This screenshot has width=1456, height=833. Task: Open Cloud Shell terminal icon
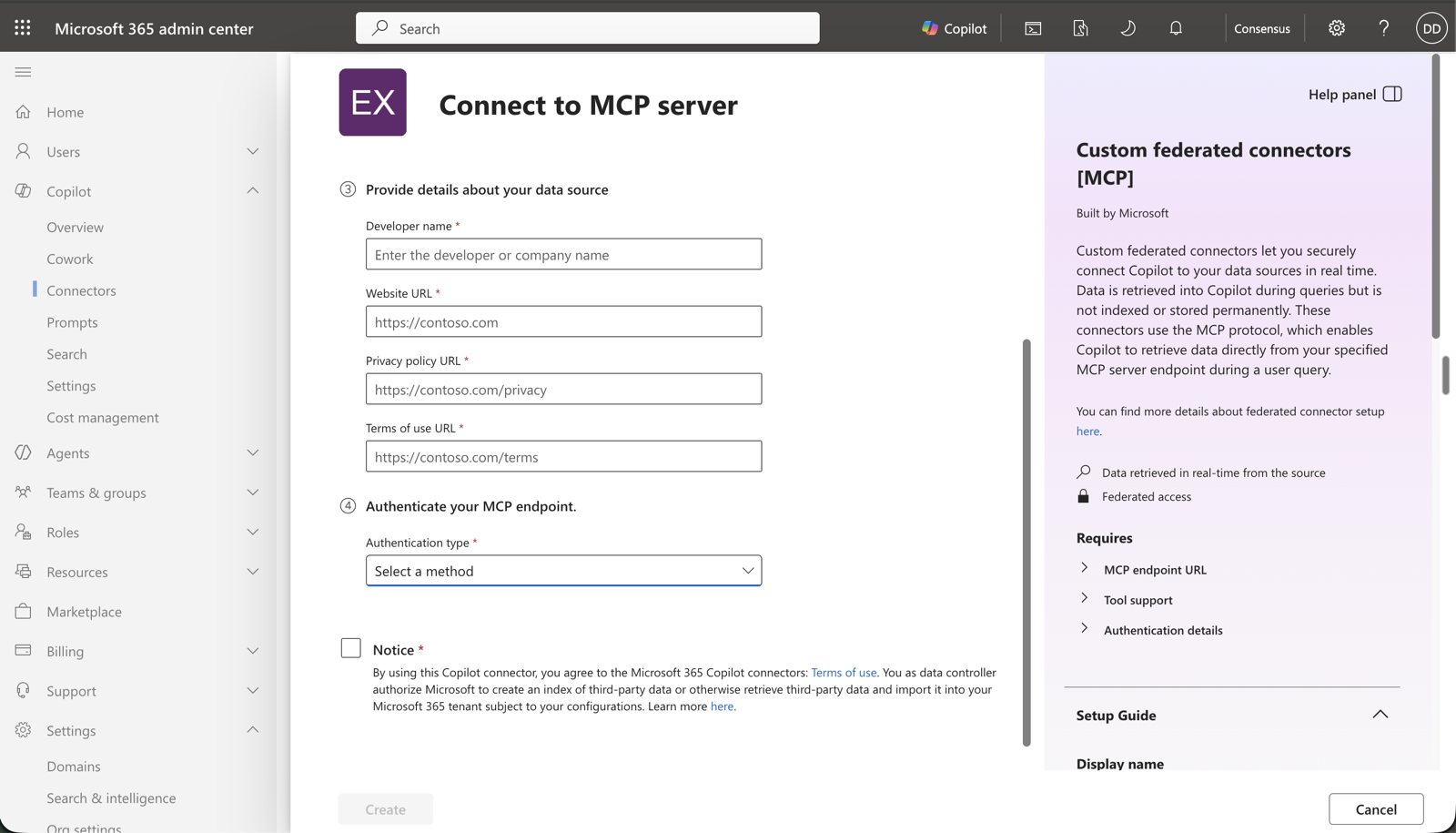pyautogui.click(x=1033, y=28)
